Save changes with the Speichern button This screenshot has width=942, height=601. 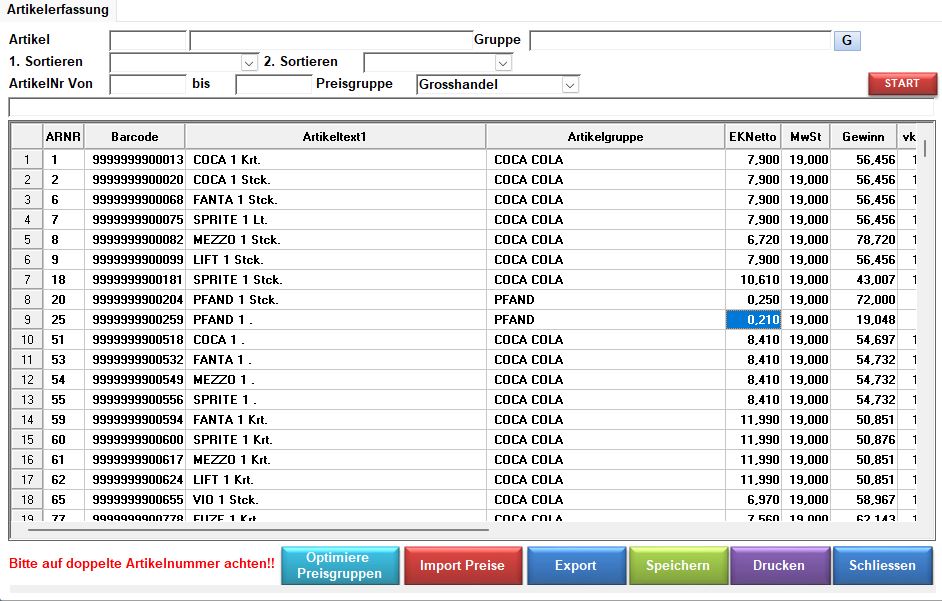(x=677, y=565)
